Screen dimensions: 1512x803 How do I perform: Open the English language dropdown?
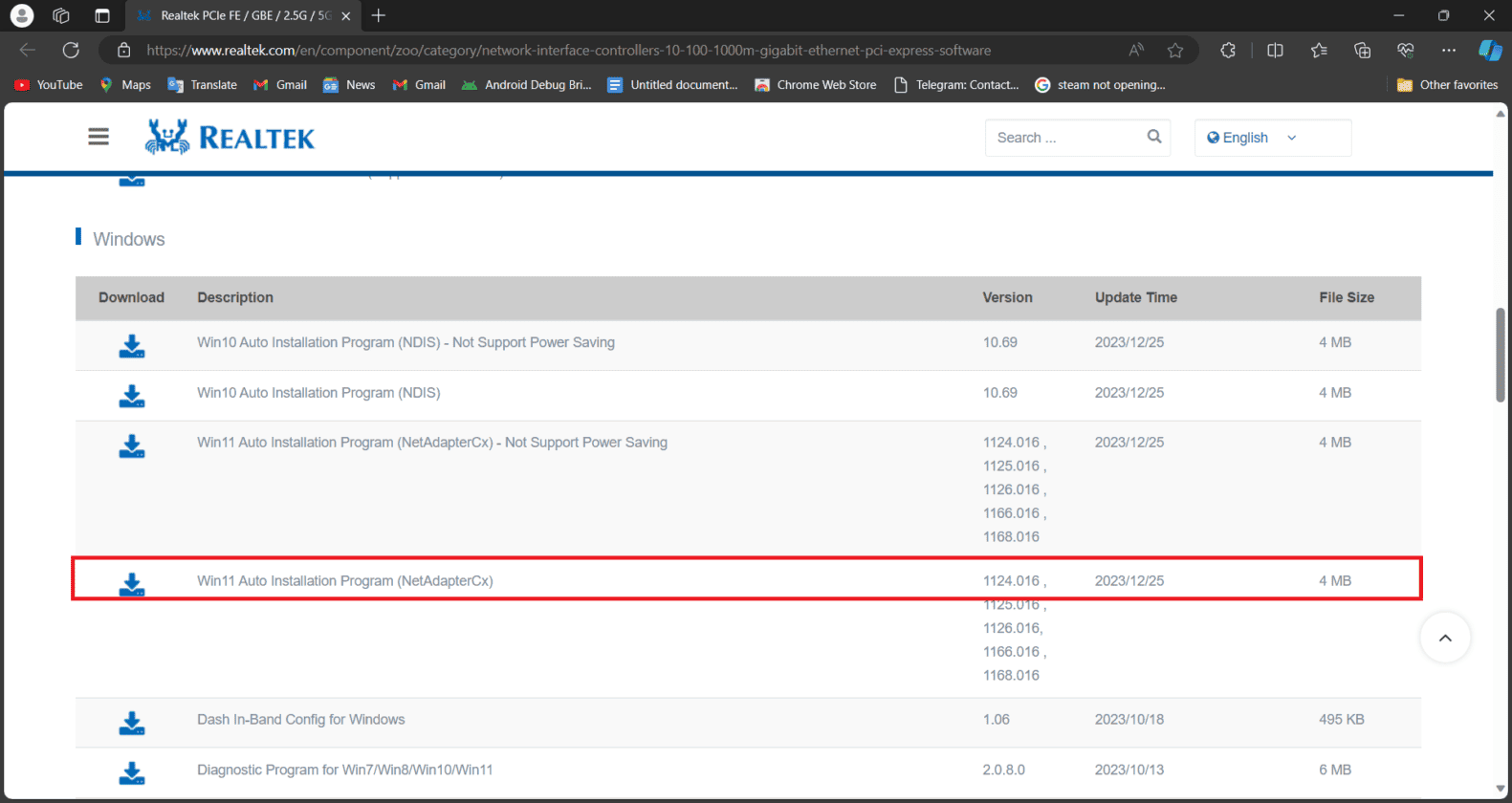tap(1272, 138)
